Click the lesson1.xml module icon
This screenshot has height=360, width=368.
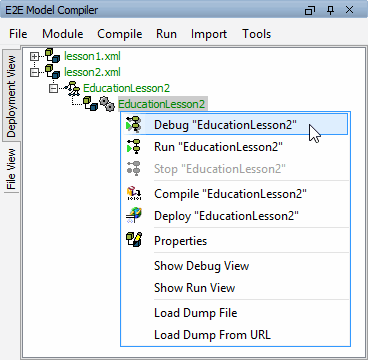[53, 56]
